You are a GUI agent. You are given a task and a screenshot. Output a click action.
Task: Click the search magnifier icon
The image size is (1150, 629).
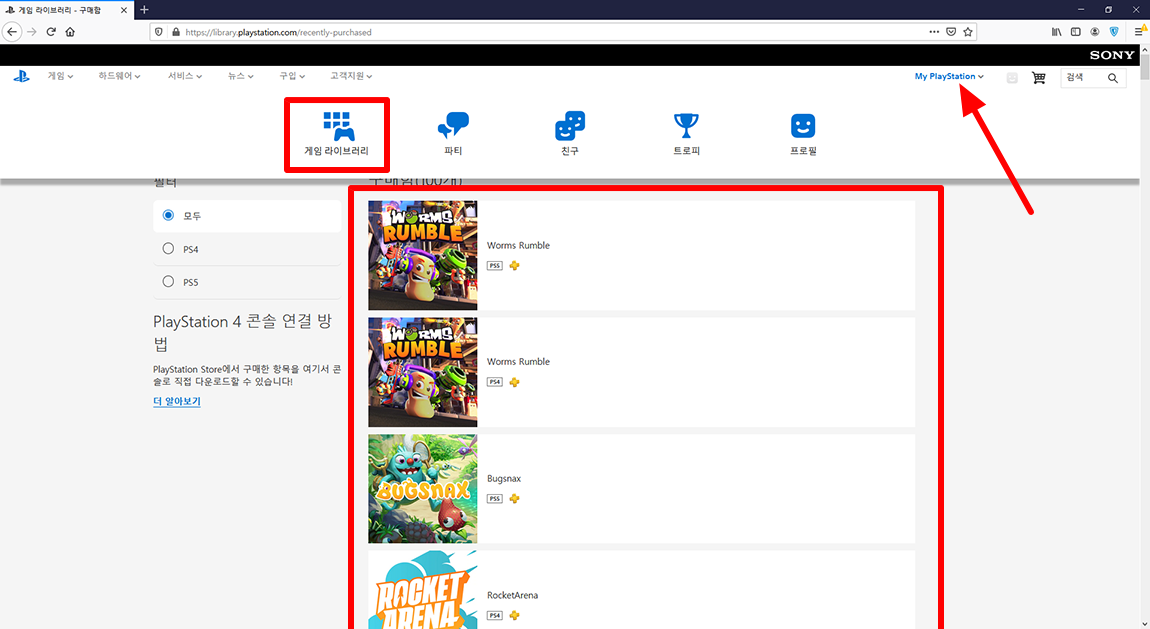(1113, 78)
